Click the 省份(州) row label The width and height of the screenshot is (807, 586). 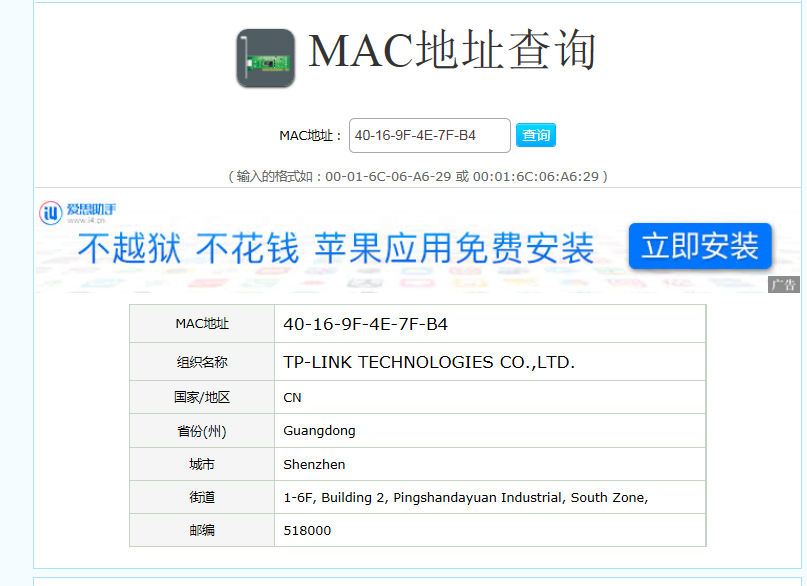click(x=202, y=431)
